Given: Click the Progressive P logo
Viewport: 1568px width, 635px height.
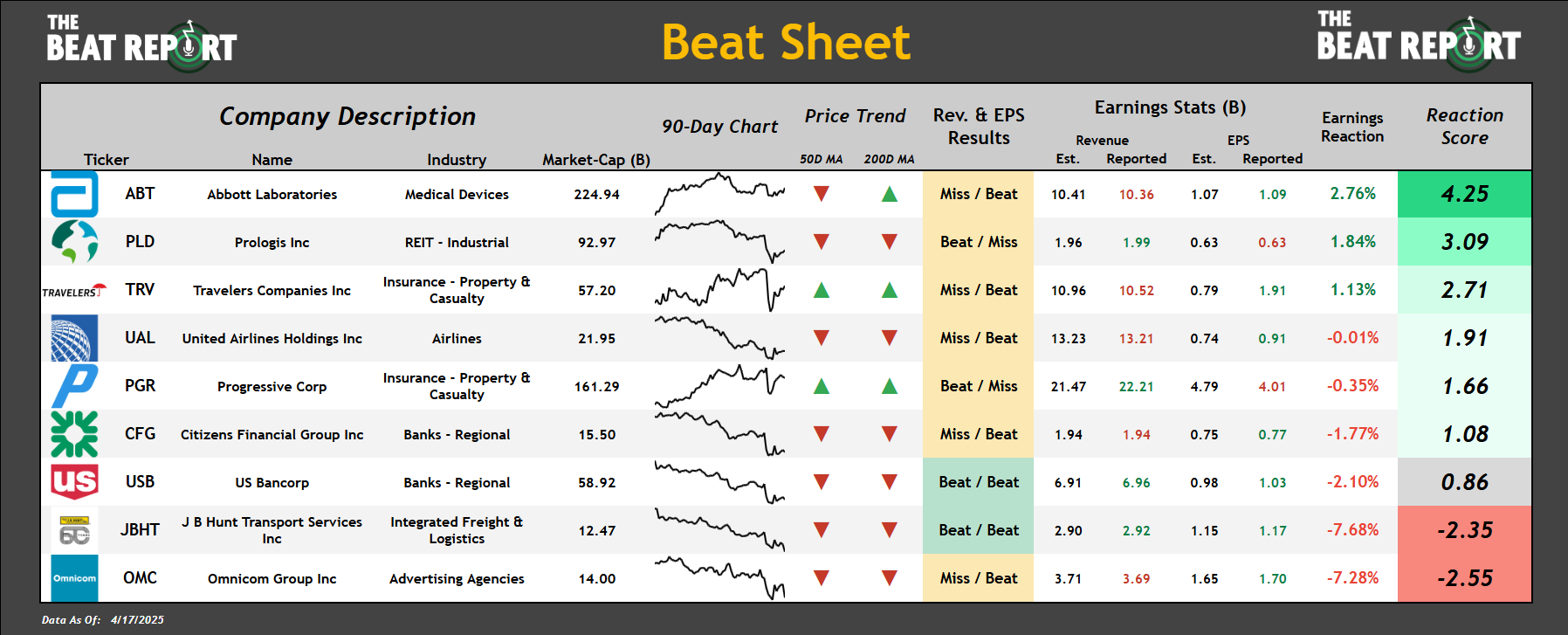Looking at the screenshot, I should click(74, 386).
